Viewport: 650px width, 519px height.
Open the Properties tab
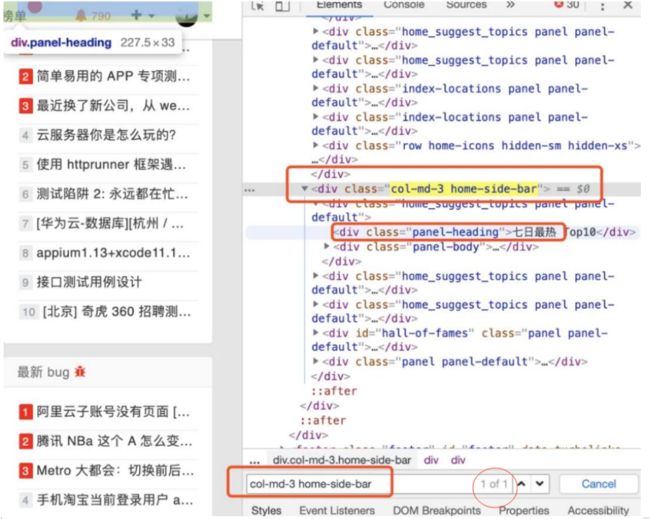click(x=524, y=510)
